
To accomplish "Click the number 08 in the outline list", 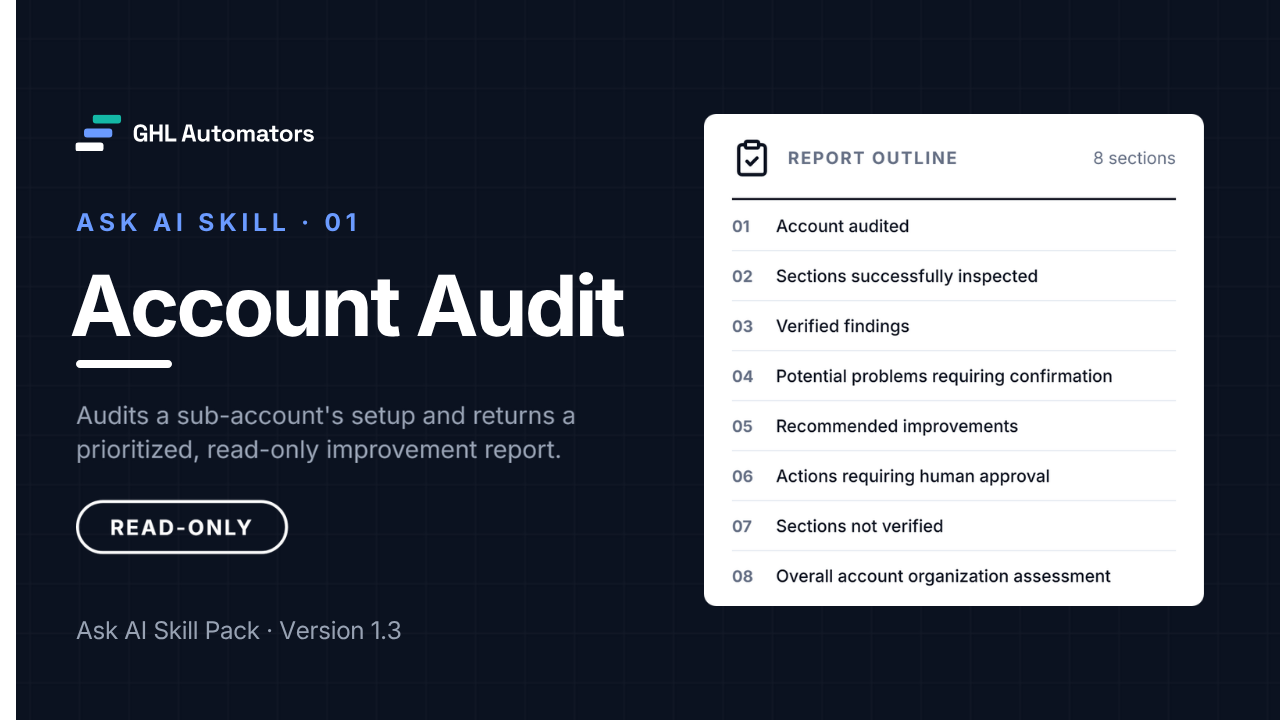I will tap(742, 576).
